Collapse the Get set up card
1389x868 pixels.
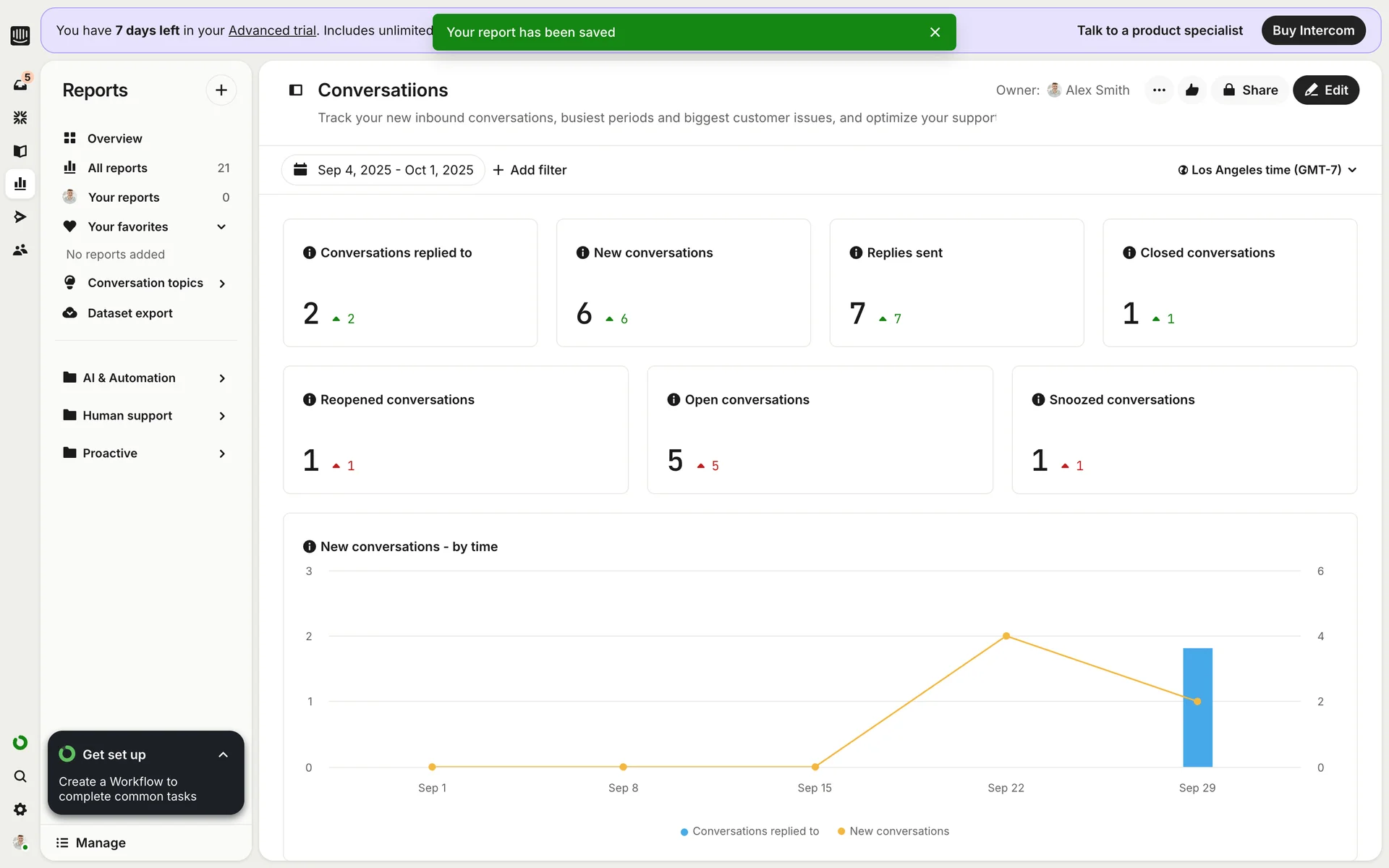coord(223,754)
